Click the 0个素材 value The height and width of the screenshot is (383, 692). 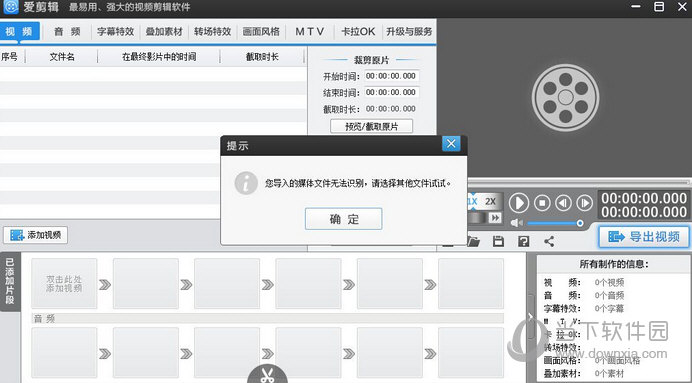tap(609, 373)
